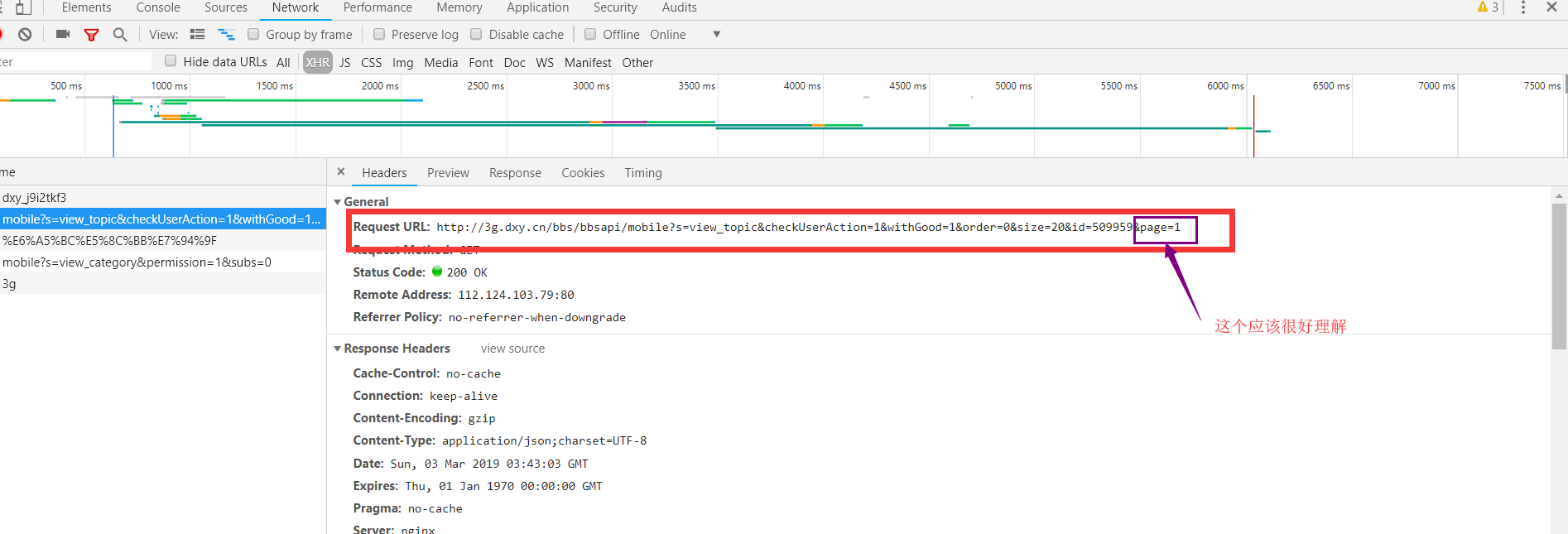Filter requests by JS
The height and width of the screenshot is (534, 1568).
345,63
